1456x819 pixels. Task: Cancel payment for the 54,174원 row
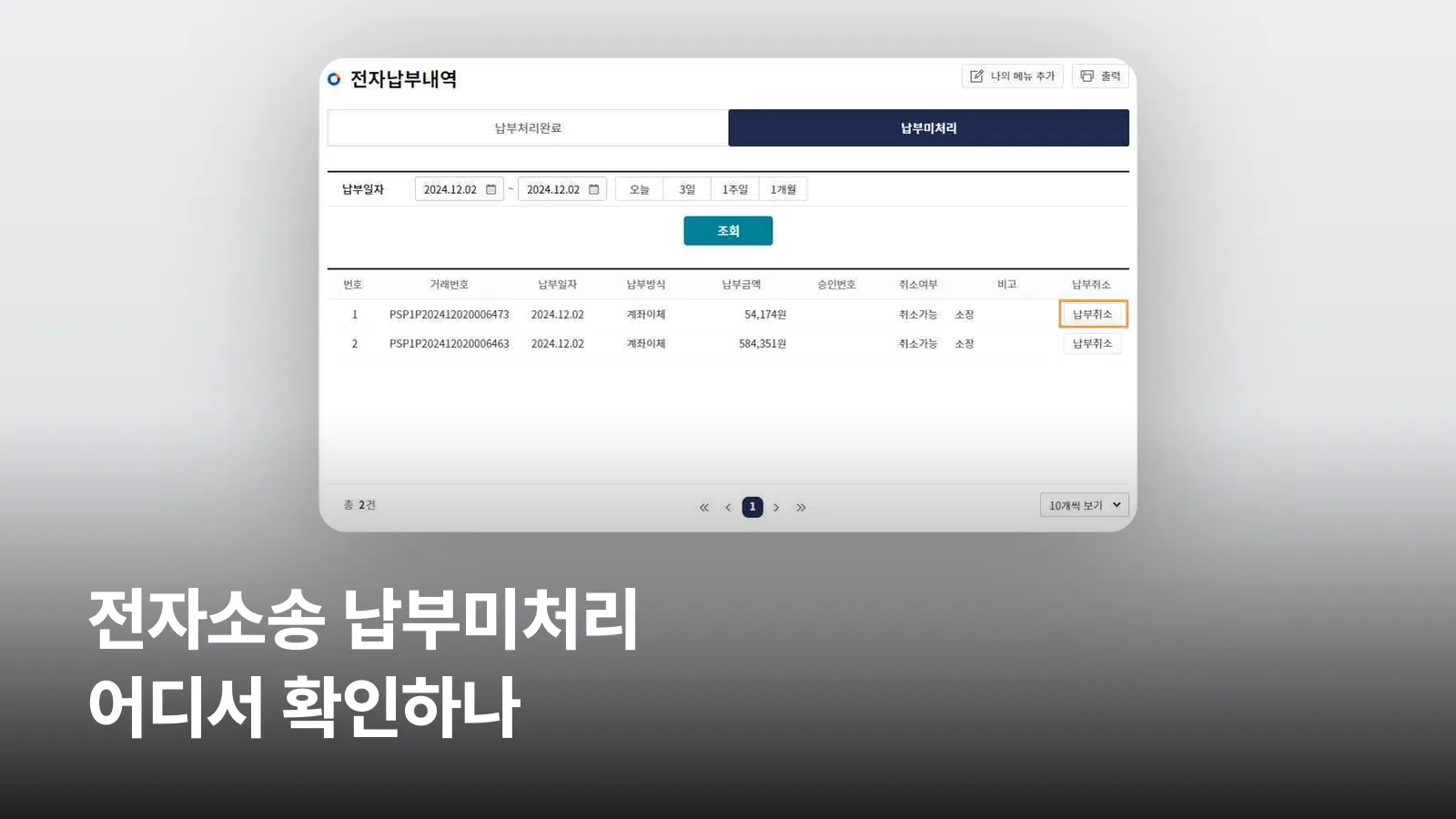pos(1093,314)
